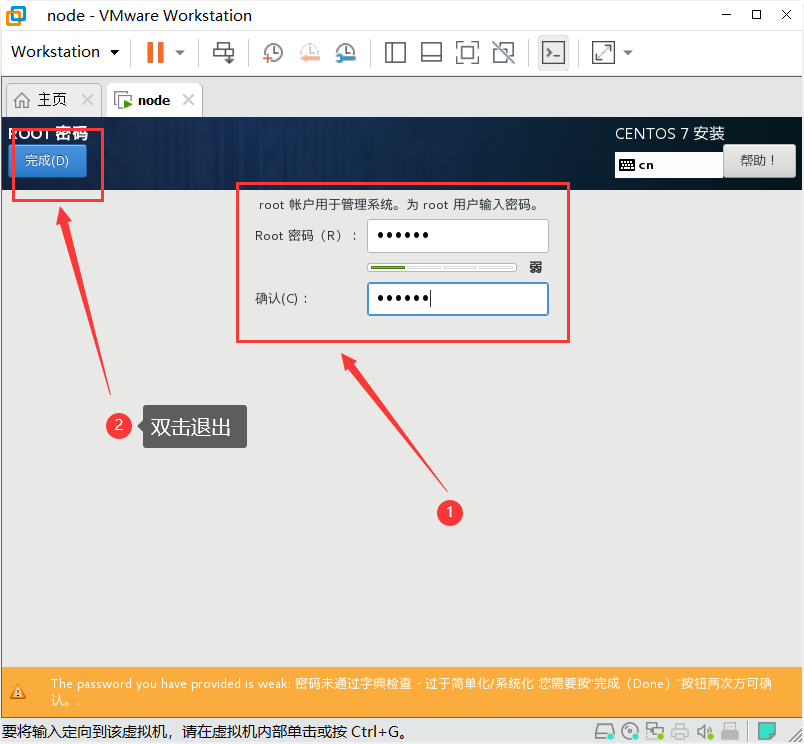
Task: Open the cn keyboard layout selector
Action: tap(669, 165)
